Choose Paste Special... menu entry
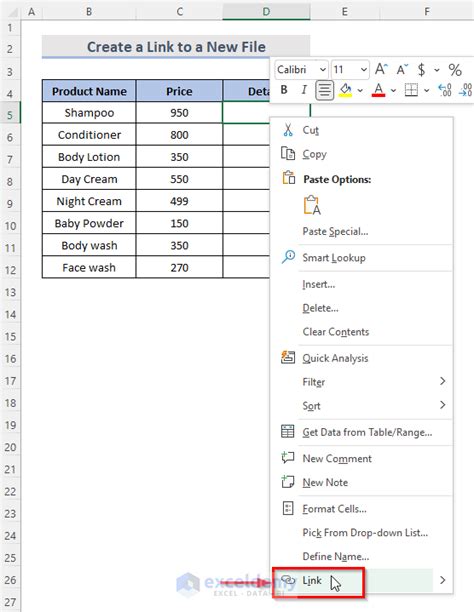The width and height of the screenshot is (474, 612). click(362, 231)
